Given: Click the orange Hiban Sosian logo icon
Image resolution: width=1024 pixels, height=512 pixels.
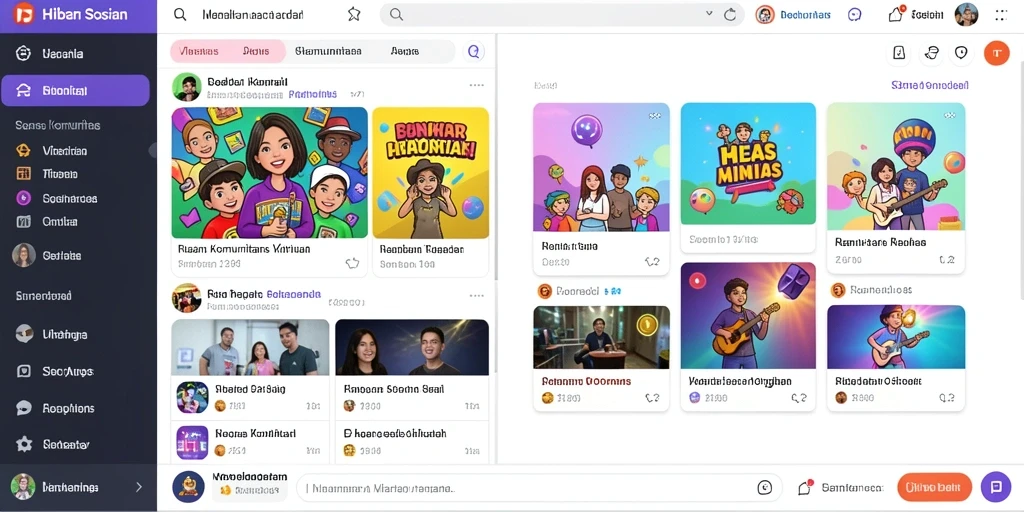Looking at the screenshot, I should [x=24, y=14].
